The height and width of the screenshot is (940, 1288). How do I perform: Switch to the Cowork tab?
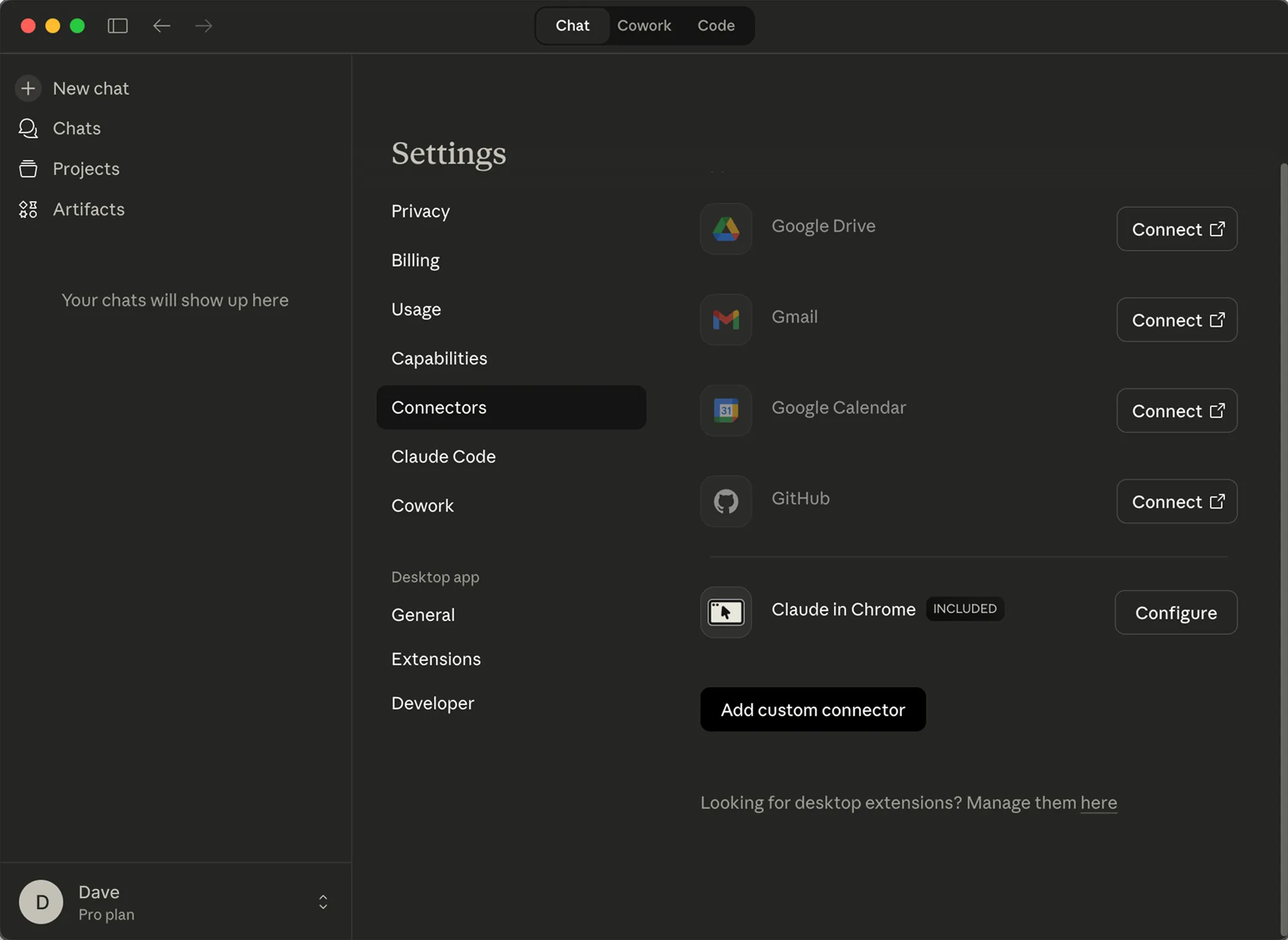(x=644, y=25)
